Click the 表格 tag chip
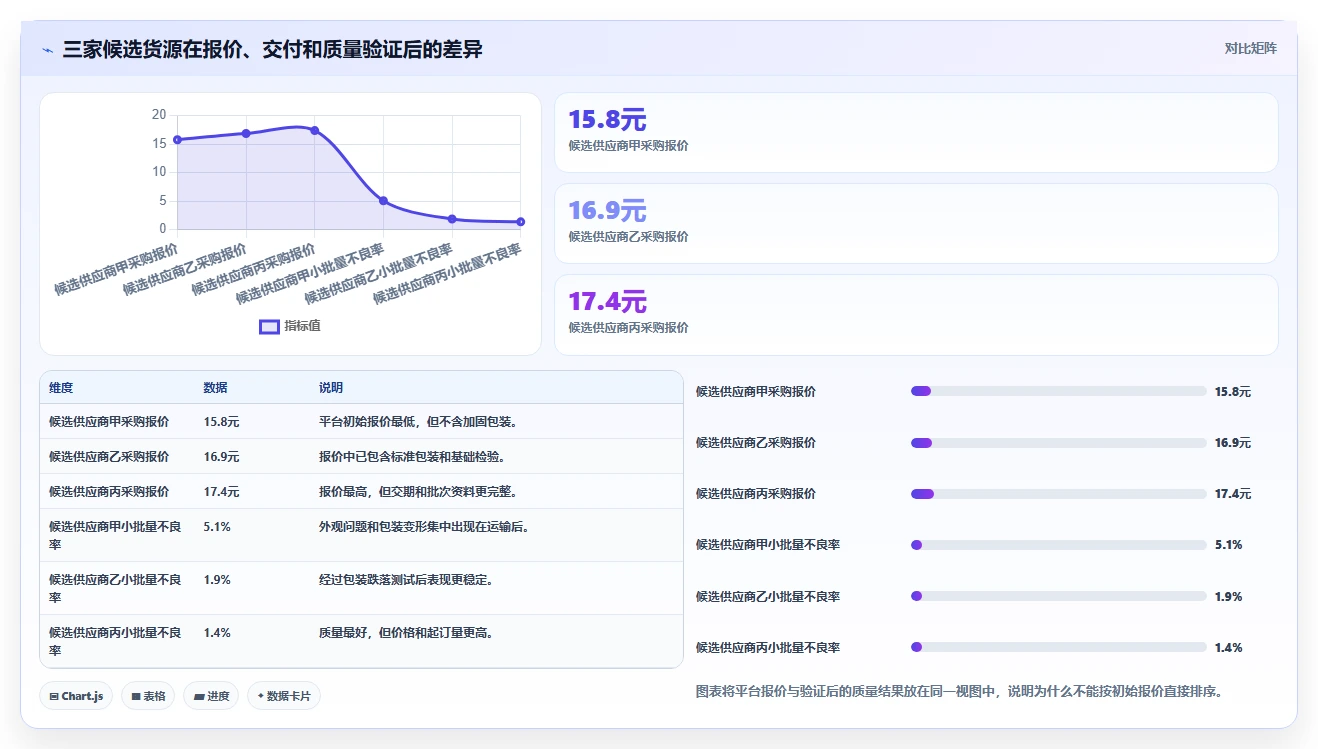This screenshot has width=1318, height=749. (148, 696)
